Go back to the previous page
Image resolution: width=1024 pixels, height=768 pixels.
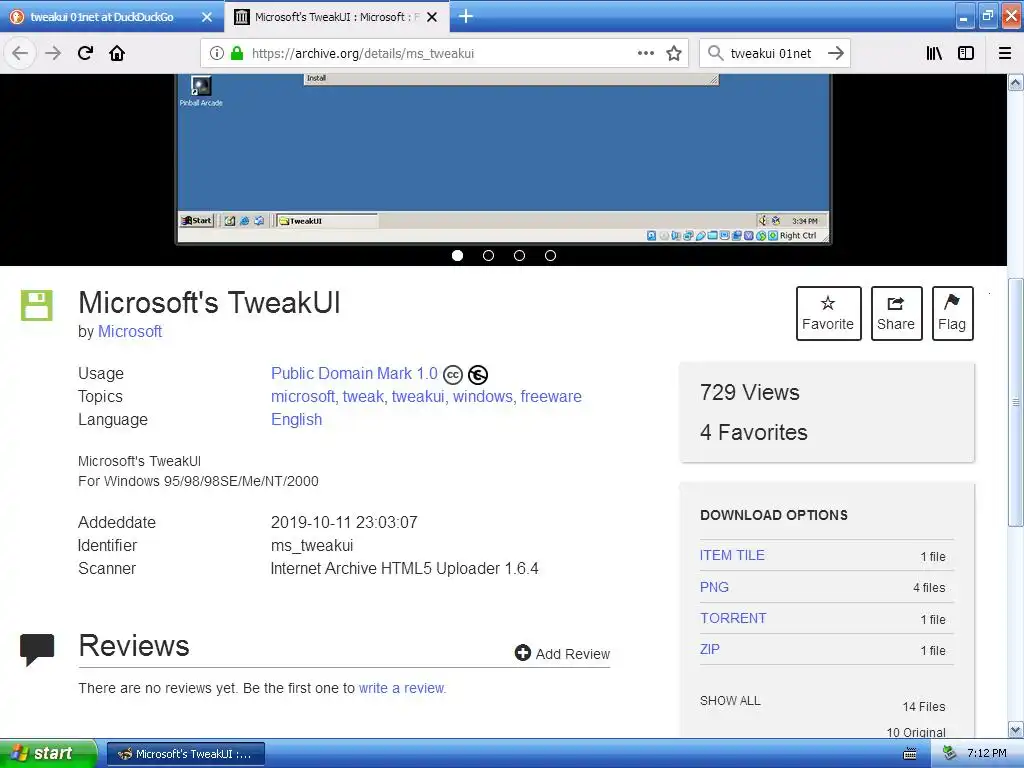coord(20,54)
